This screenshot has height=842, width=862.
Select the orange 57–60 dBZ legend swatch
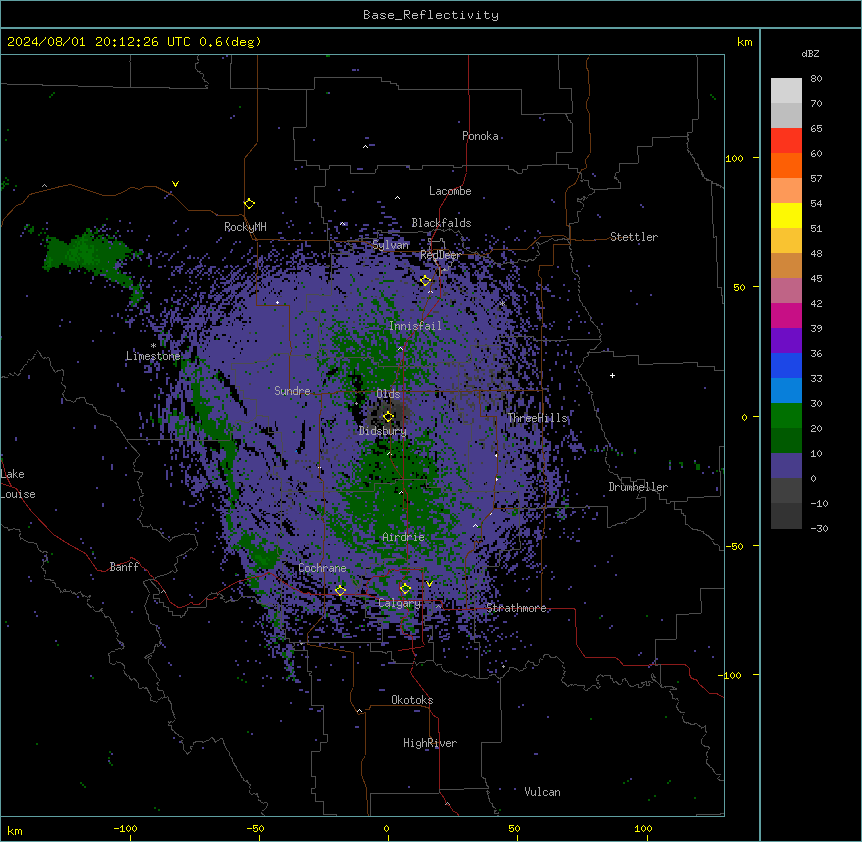coord(786,165)
